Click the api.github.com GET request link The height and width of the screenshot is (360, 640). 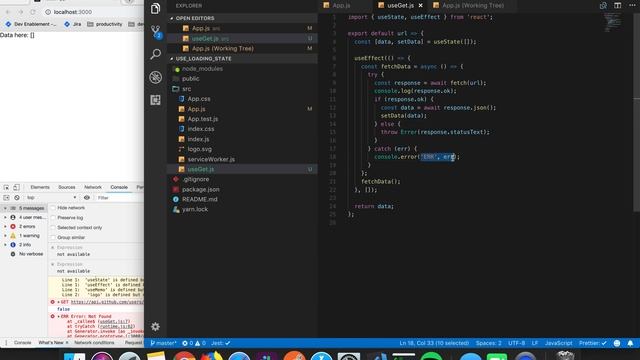coord(107,302)
